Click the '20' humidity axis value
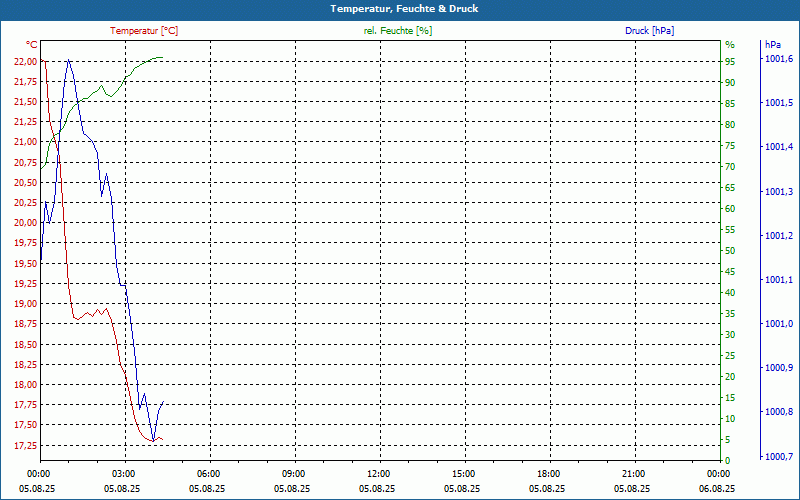Screen dimensions: 800x500 (x=730, y=377)
